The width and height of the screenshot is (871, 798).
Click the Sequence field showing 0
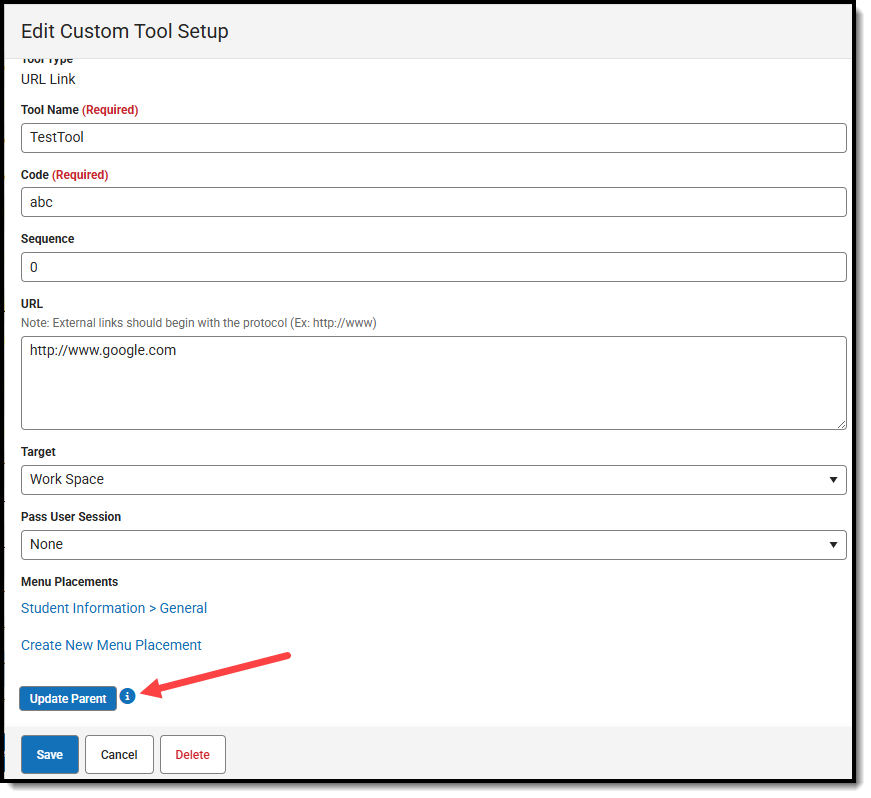[x=434, y=266]
